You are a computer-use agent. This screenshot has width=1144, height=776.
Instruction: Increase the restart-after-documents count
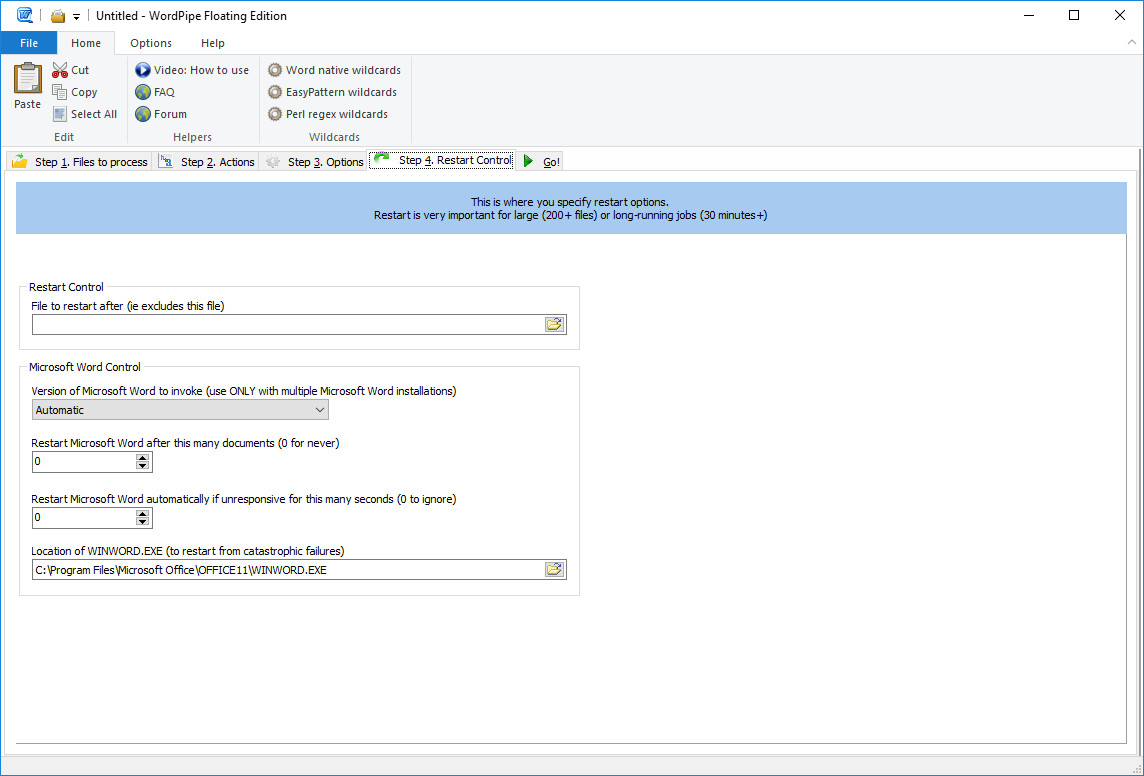coord(143,457)
